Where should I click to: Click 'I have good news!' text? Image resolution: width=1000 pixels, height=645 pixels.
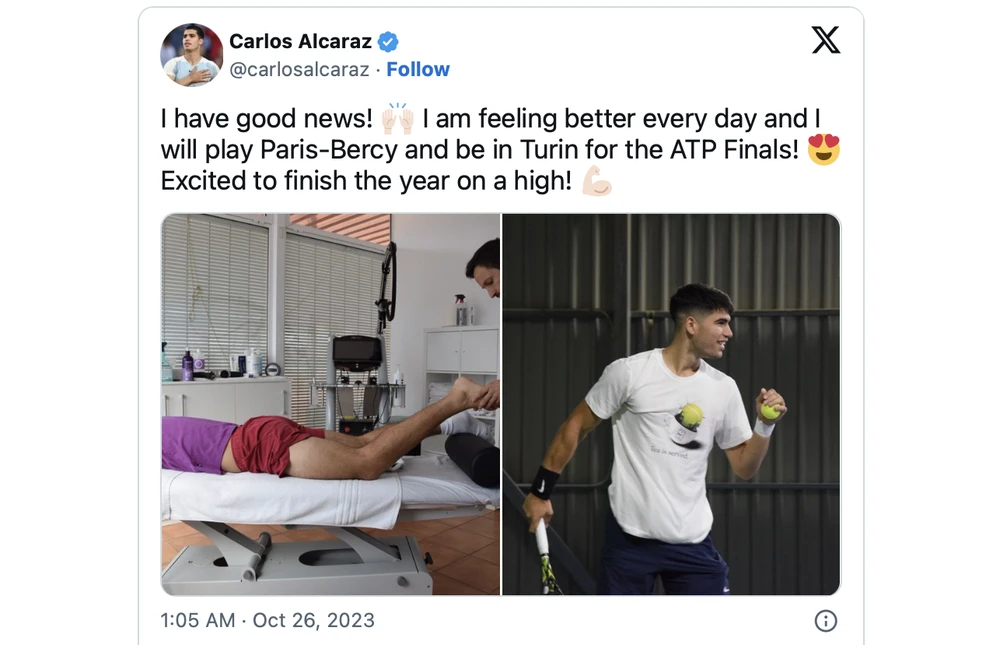267,119
